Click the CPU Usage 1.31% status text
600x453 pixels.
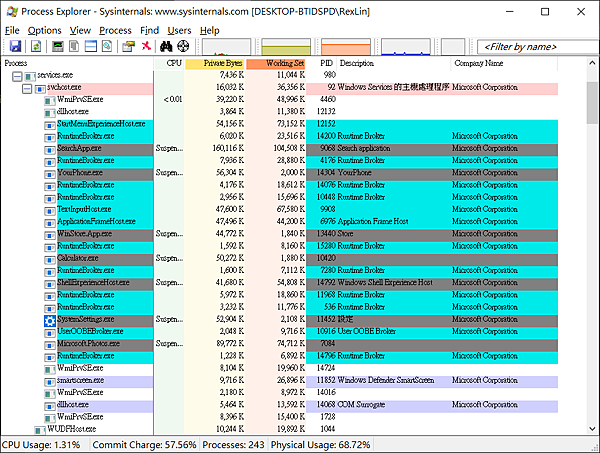(41, 445)
